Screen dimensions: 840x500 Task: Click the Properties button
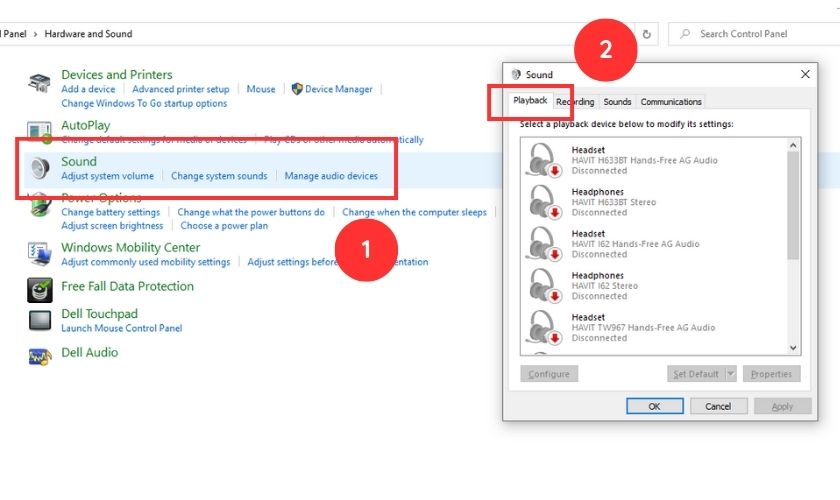point(771,374)
